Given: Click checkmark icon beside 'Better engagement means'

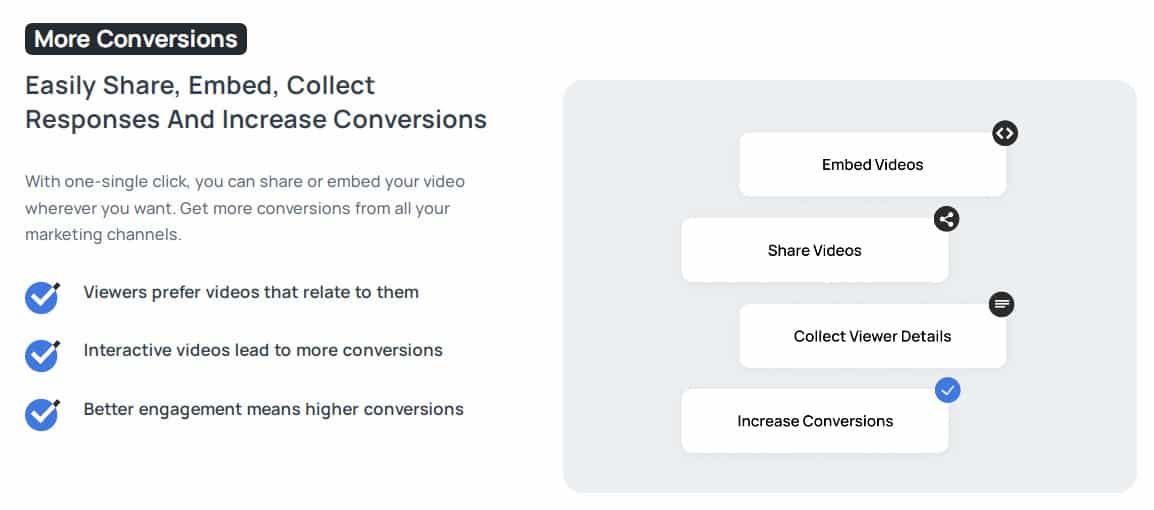Looking at the screenshot, I should coord(43,414).
